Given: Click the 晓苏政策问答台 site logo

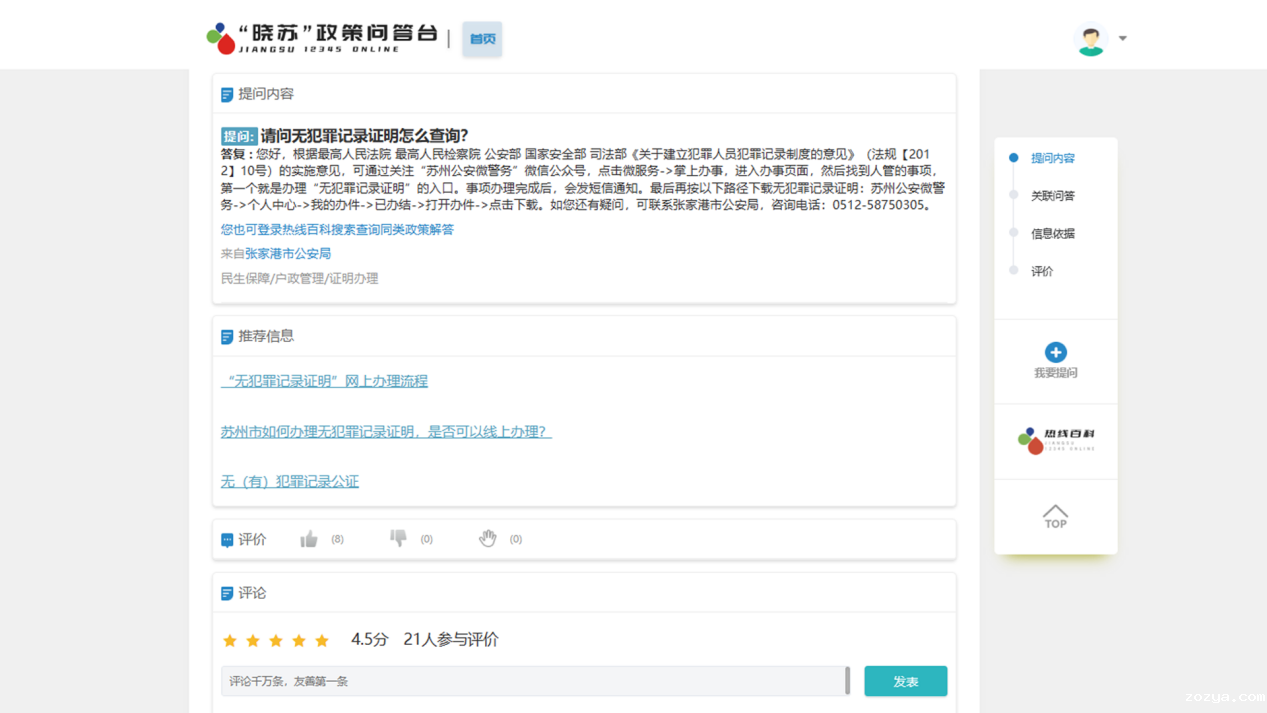Looking at the screenshot, I should click(x=321, y=38).
